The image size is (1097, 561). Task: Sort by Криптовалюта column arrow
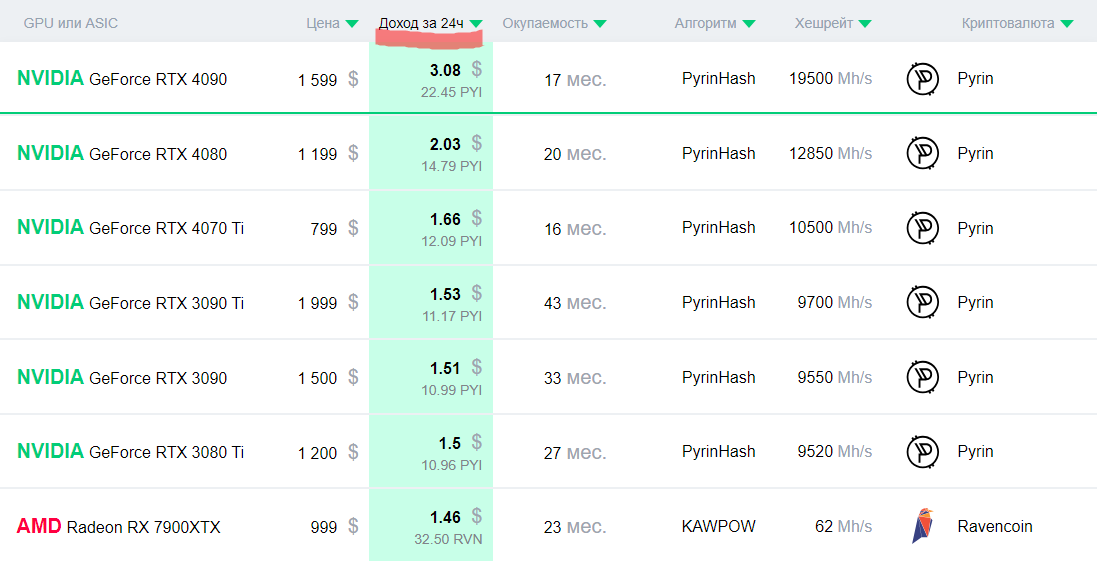coord(1066,24)
